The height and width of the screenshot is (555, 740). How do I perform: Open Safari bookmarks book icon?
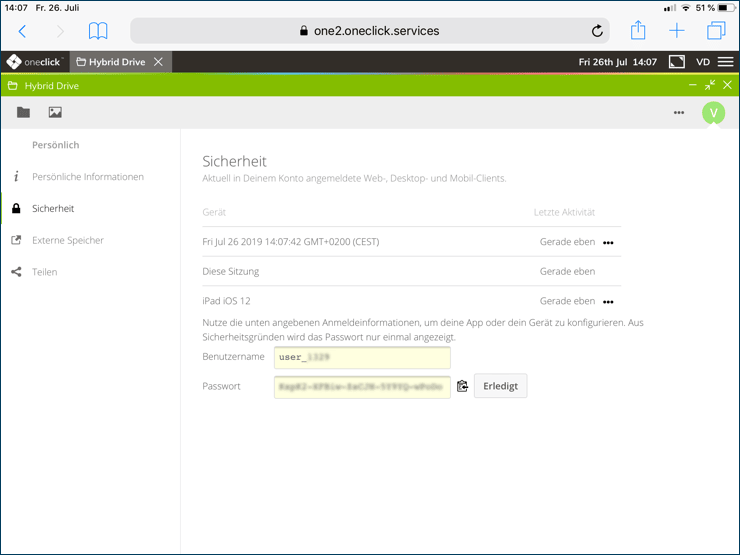click(x=98, y=31)
